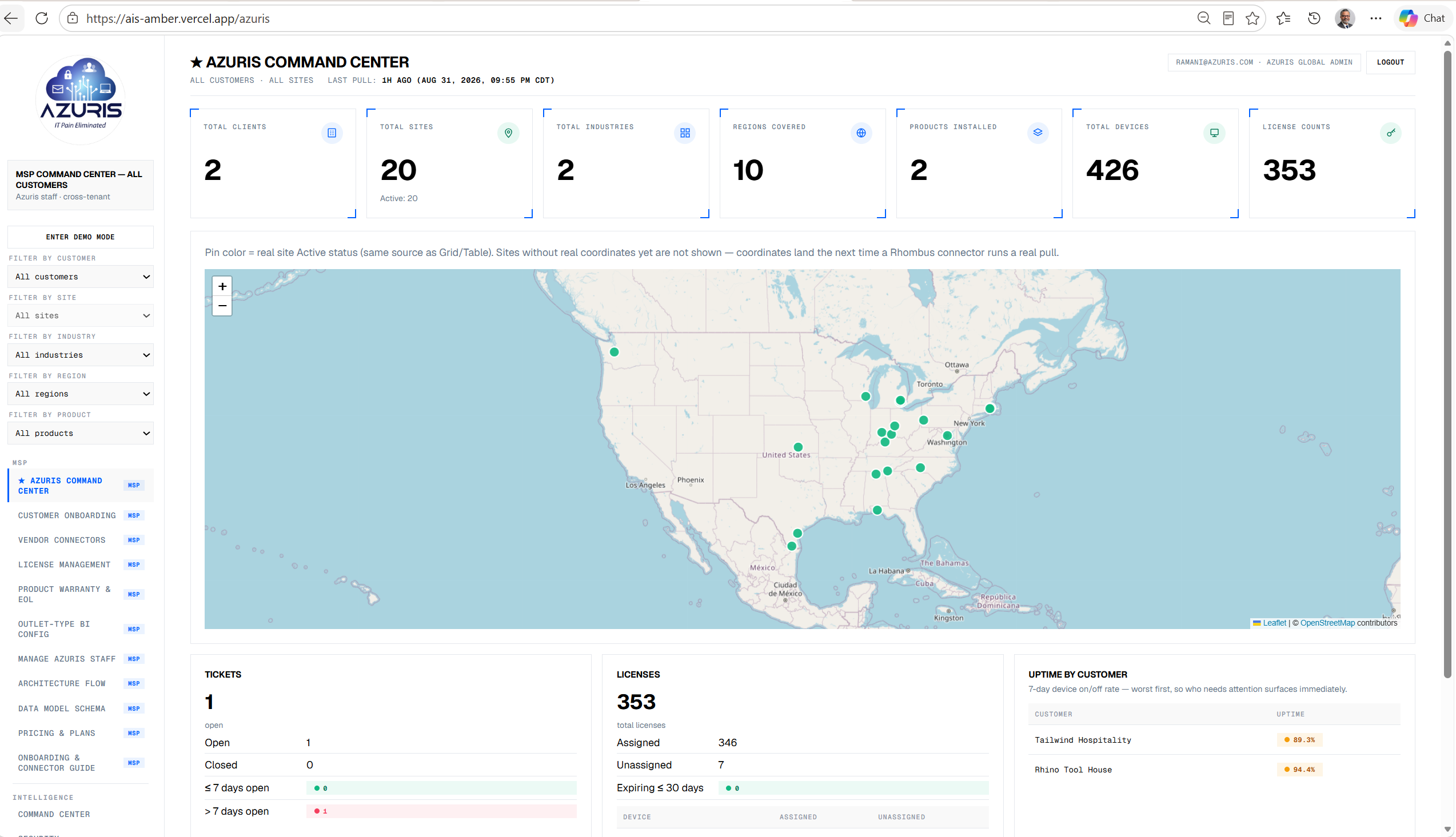Bookmark page with star icon

click(x=1252, y=18)
